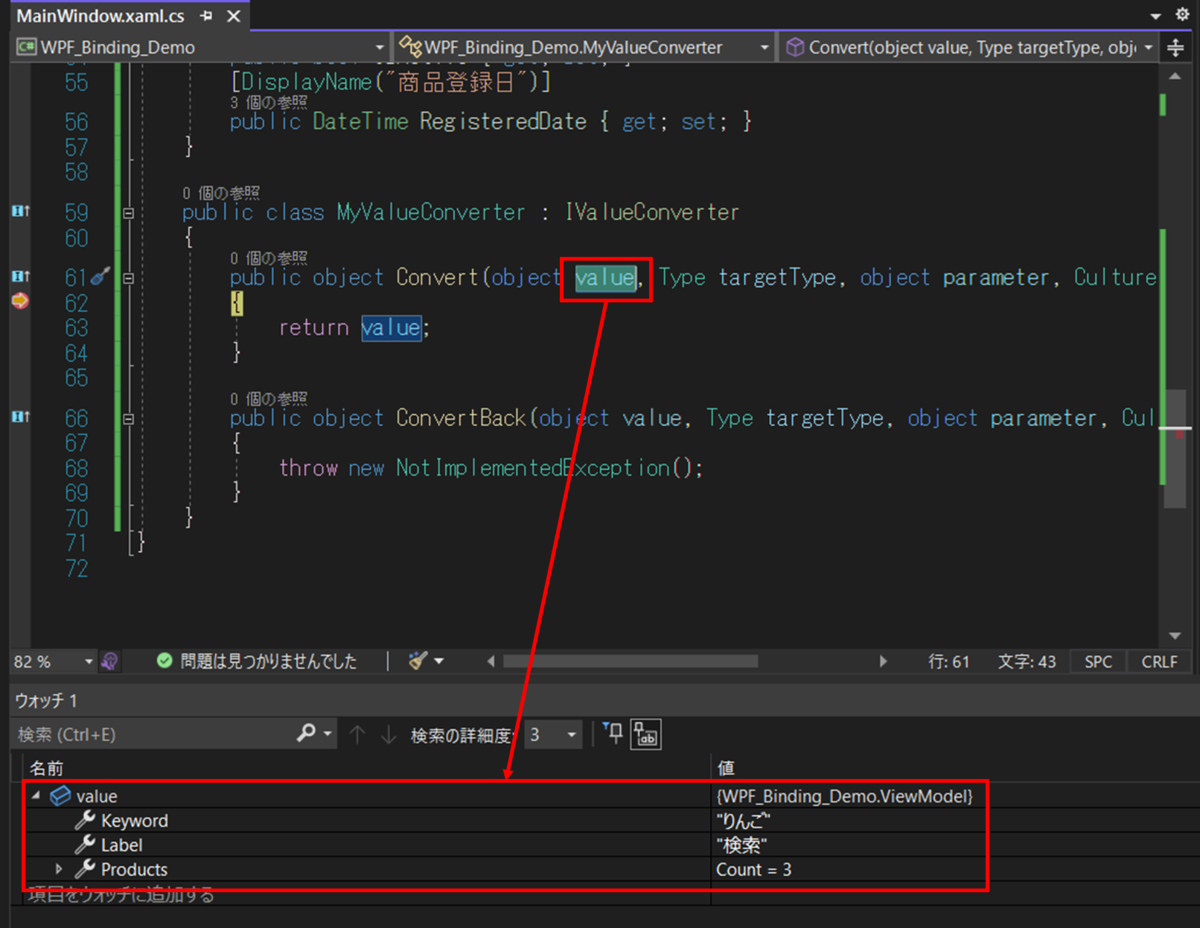This screenshot has height=928, width=1200.
Task: Click IValueConverter on line 59
Action: point(652,213)
